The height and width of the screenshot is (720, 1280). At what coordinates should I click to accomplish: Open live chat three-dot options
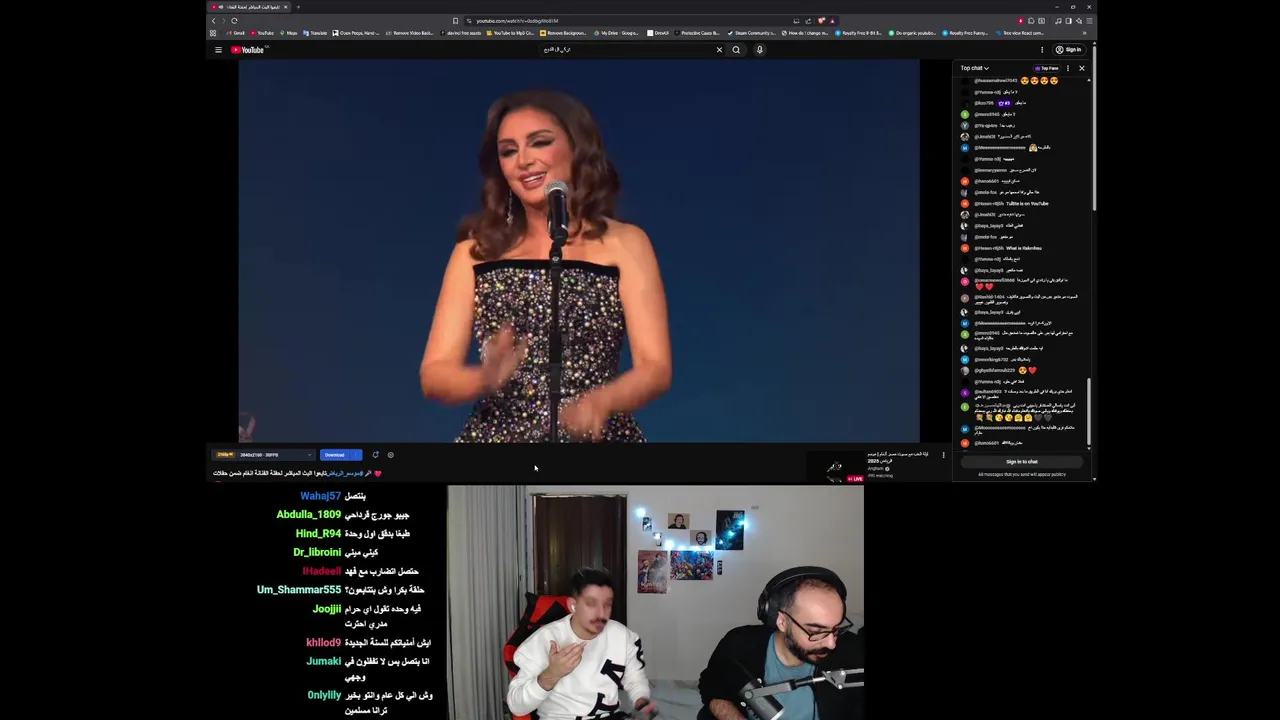pos(1068,68)
